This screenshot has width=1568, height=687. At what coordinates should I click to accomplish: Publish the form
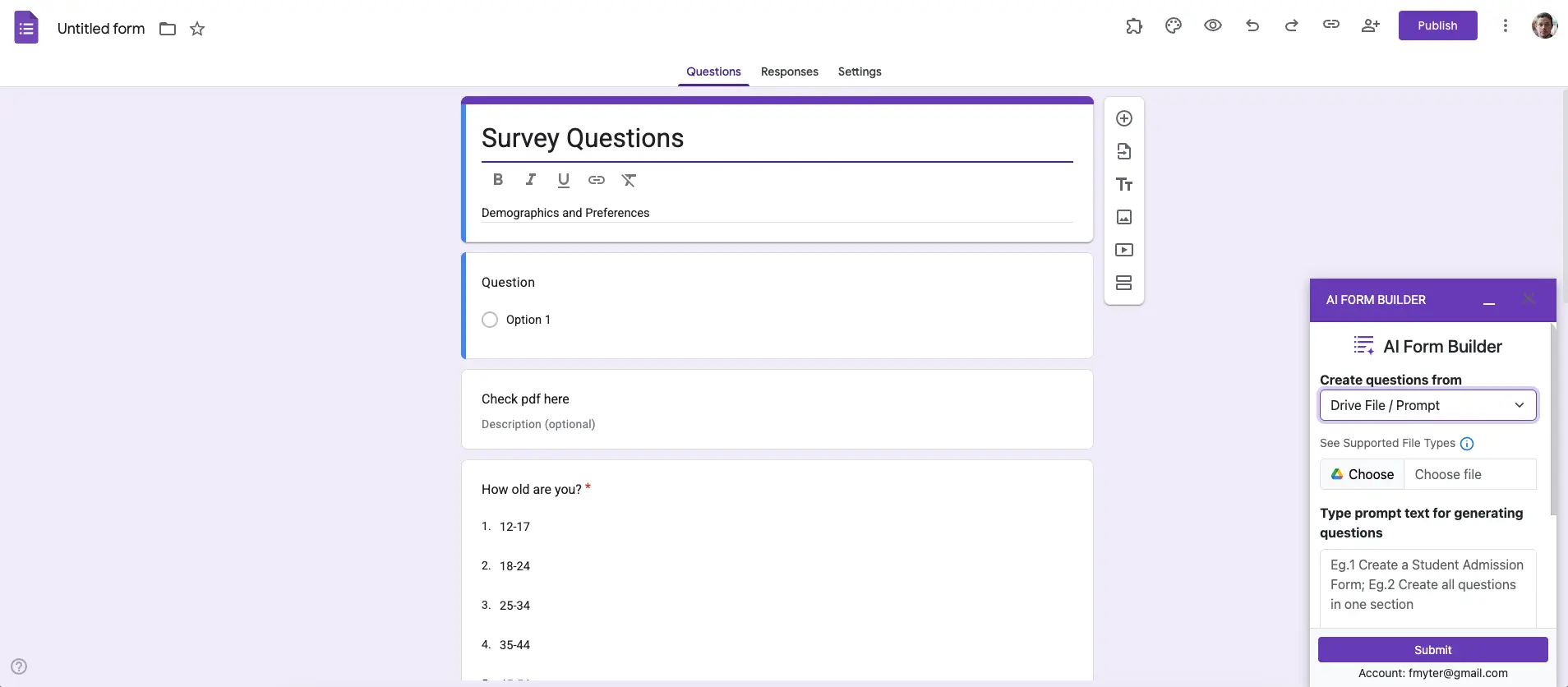1437,25
